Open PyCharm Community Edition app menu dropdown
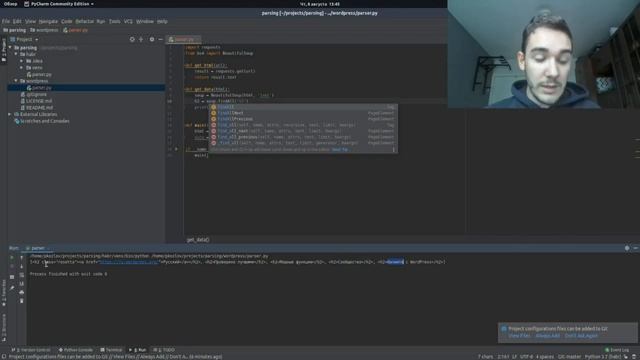 click(59, 4)
